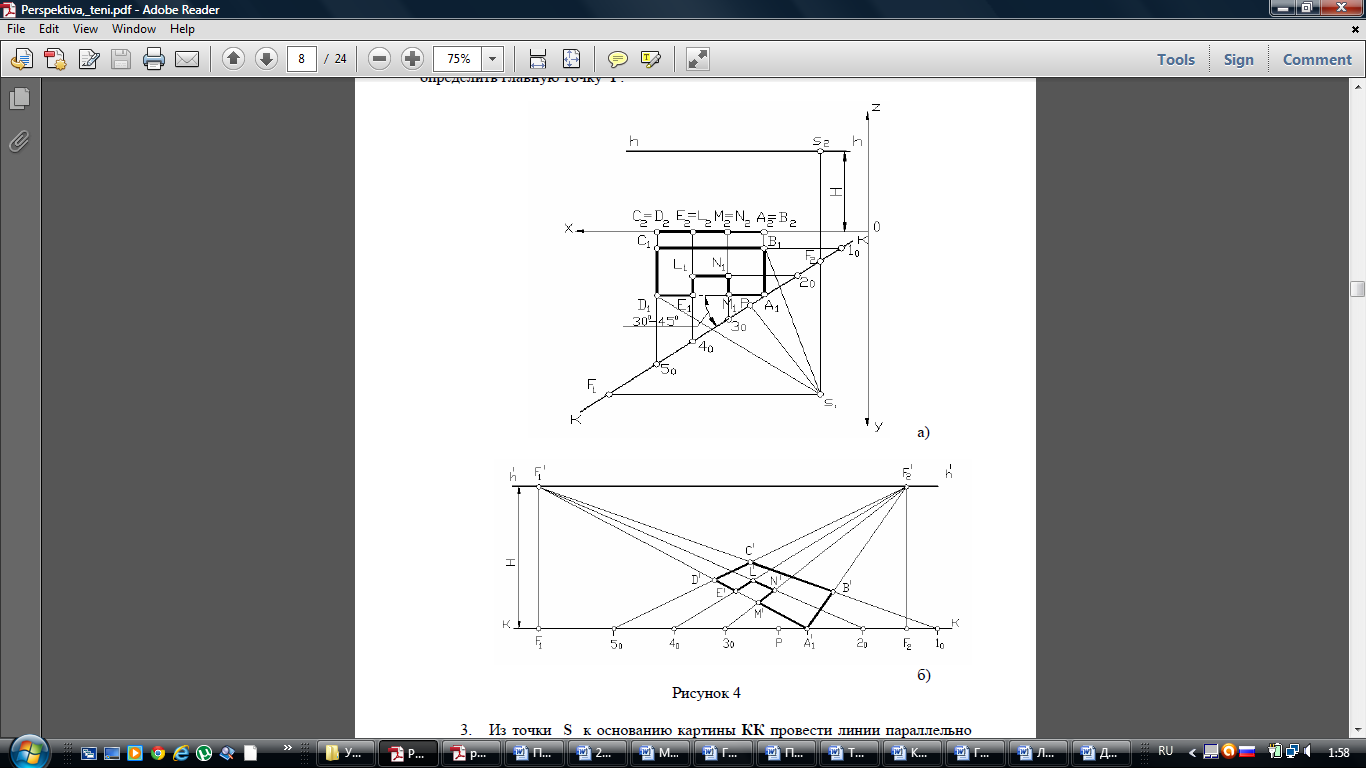This screenshot has width=1366, height=768.
Task: Show page thumbnails in the side panel
Action: tap(19, 99)
